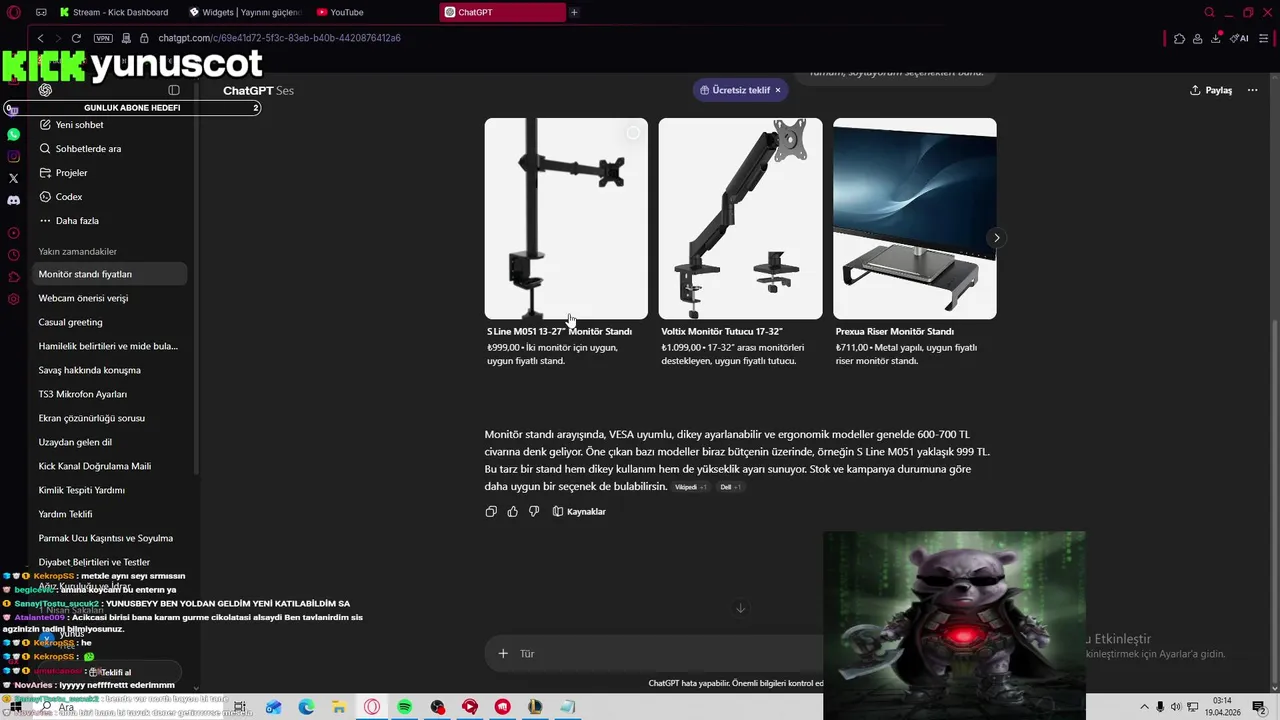The width and height of the screenshot is (1280, 720).
Task: Open File Explorer from the taskbar
Action: [339, 707]
